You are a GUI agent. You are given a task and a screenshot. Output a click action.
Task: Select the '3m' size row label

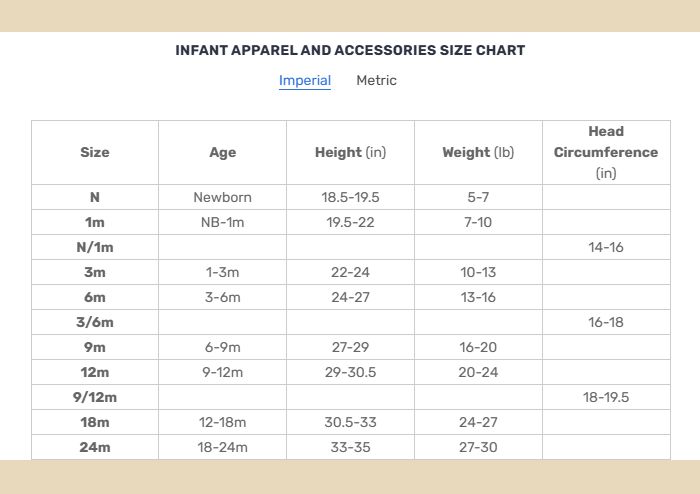click(x=95, y=272)
